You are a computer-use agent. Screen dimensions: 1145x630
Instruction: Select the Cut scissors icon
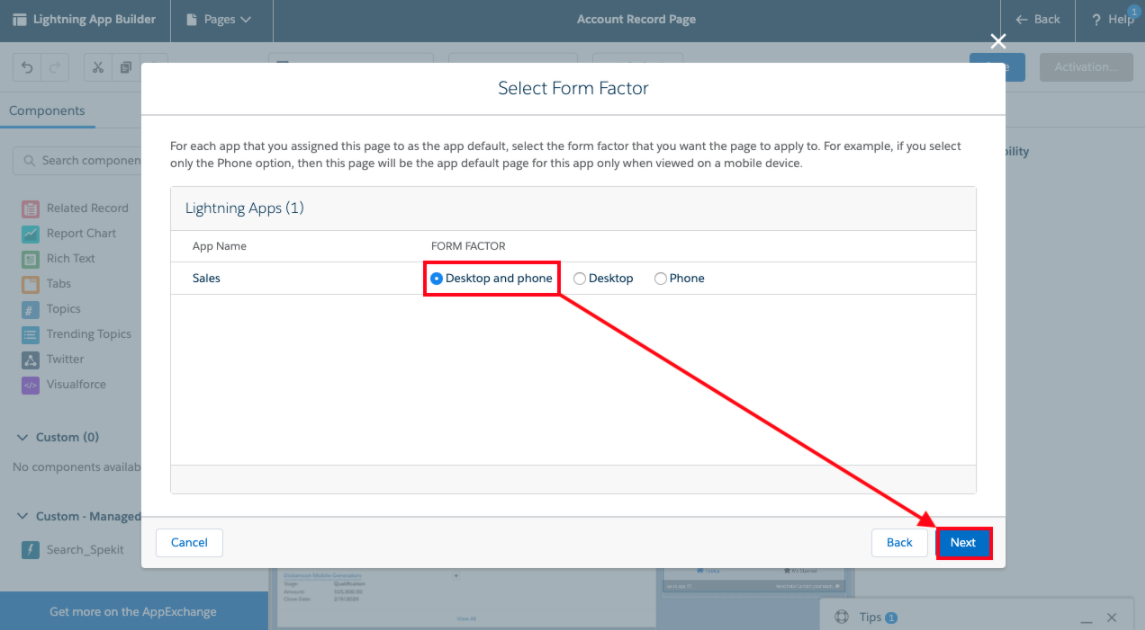pos(97,66)
